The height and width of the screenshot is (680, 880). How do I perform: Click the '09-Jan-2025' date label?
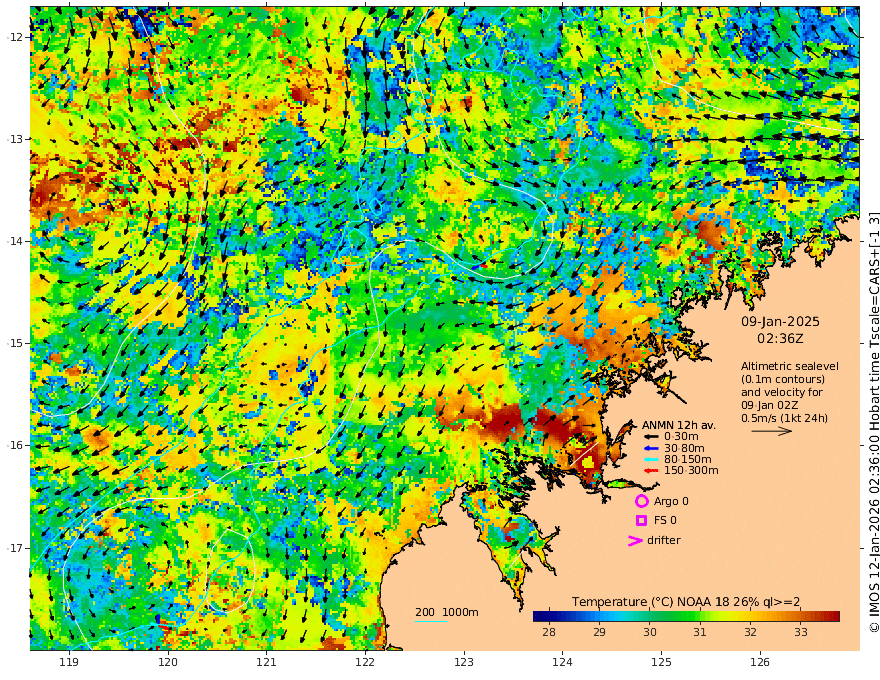coord(780,321)
